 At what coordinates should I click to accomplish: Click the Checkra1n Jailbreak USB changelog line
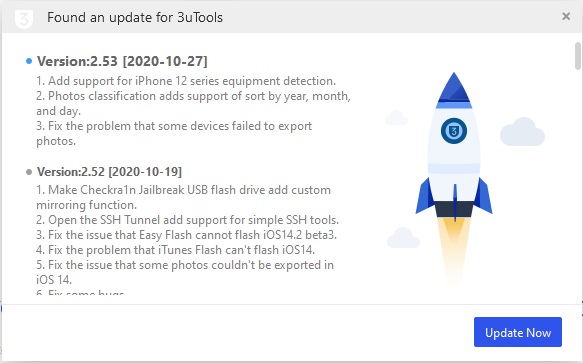pyautogui.click(x=183, y=197)
